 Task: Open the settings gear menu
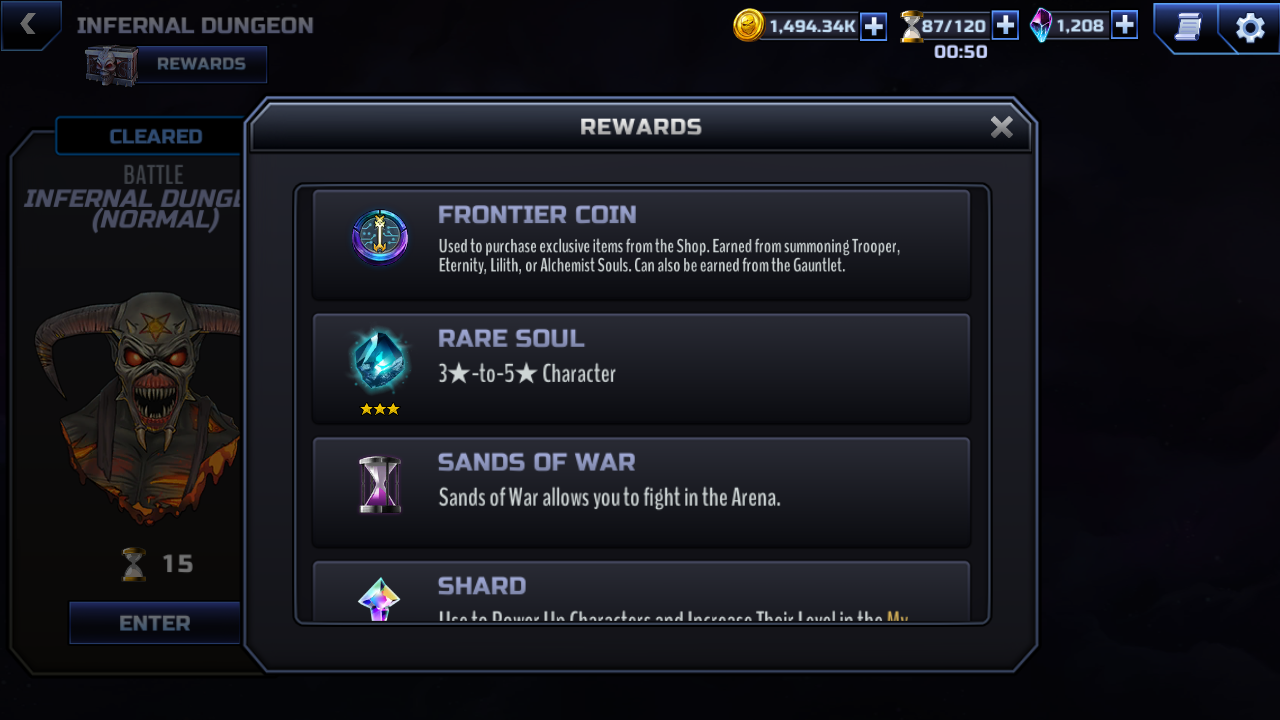point(1250,27)
